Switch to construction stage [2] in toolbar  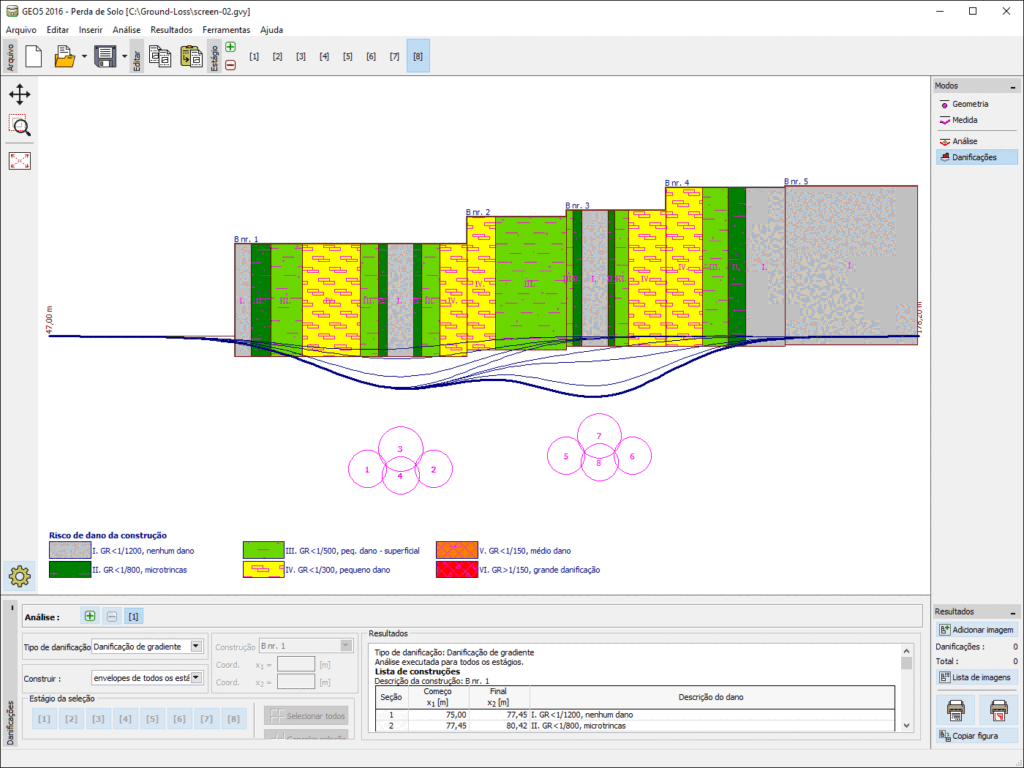(278, 56)
